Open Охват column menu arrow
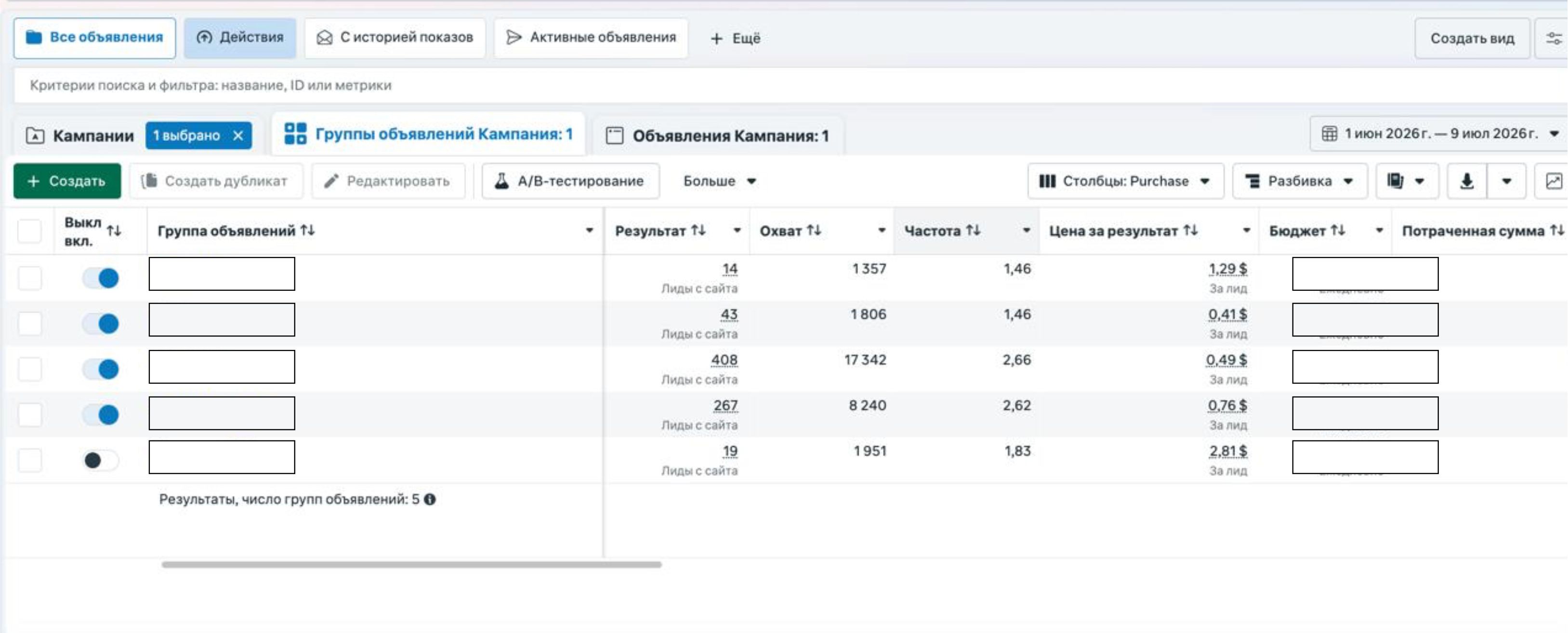Image resolution: width=1568 pixels, height=633 pixels. pyautogui.click(x=882, y=231)
